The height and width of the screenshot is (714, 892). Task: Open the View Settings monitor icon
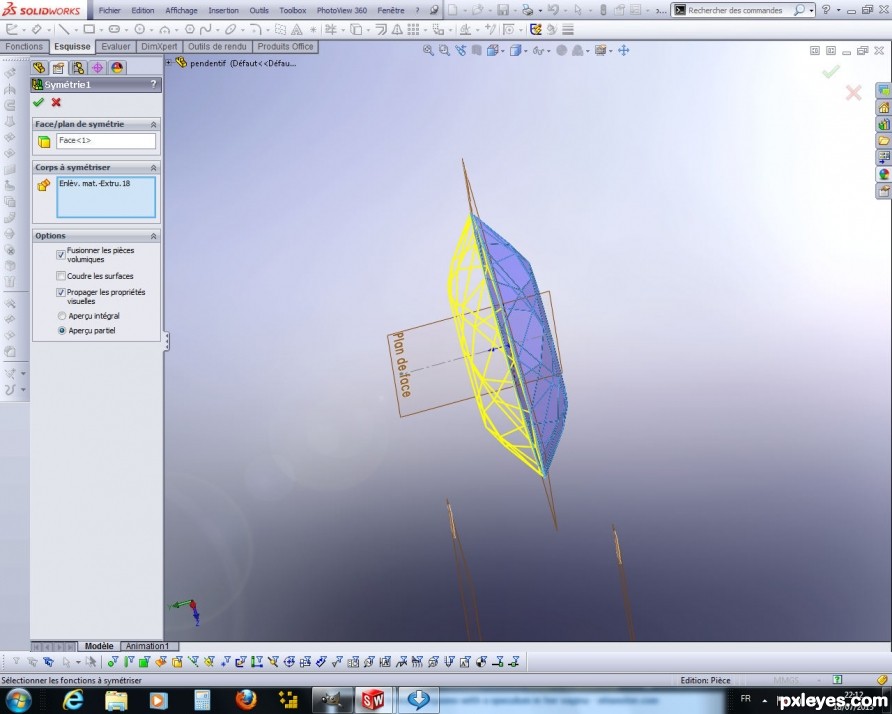(x=600, y=51)
